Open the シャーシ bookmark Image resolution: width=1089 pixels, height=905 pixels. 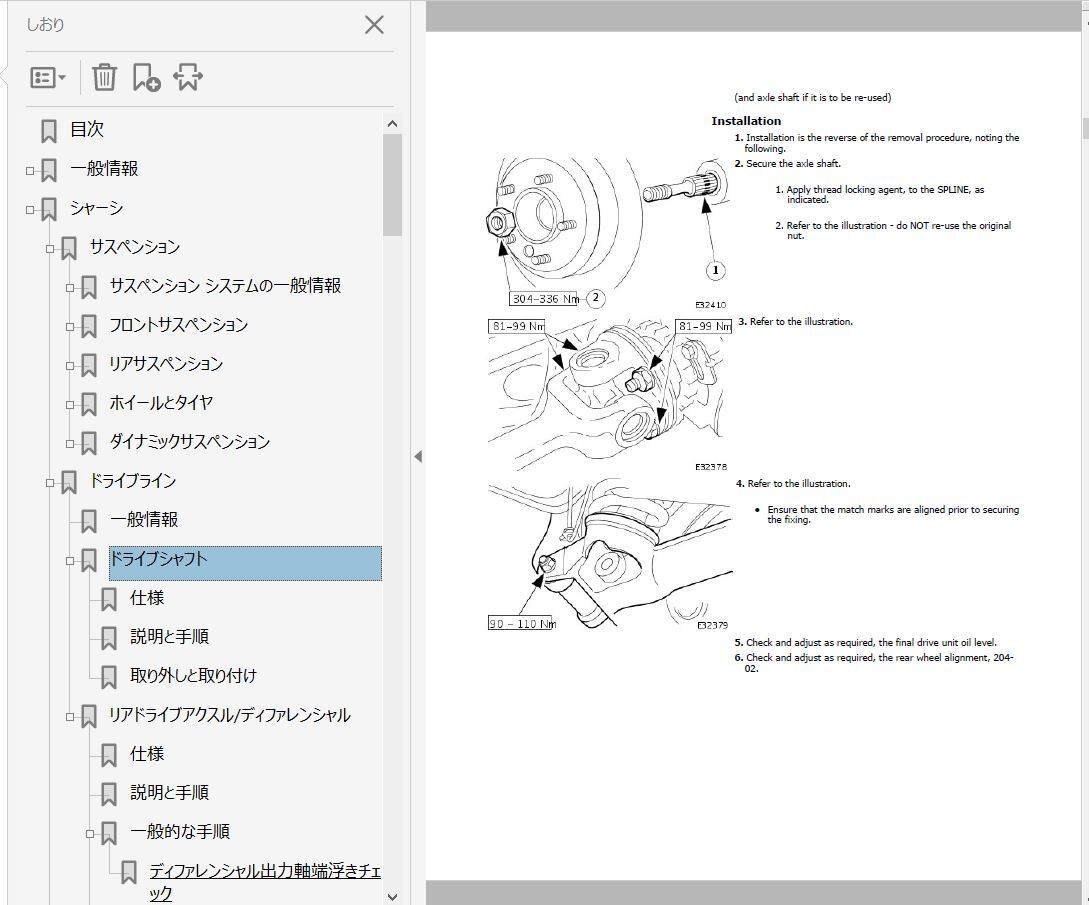(x=97, y=207)
